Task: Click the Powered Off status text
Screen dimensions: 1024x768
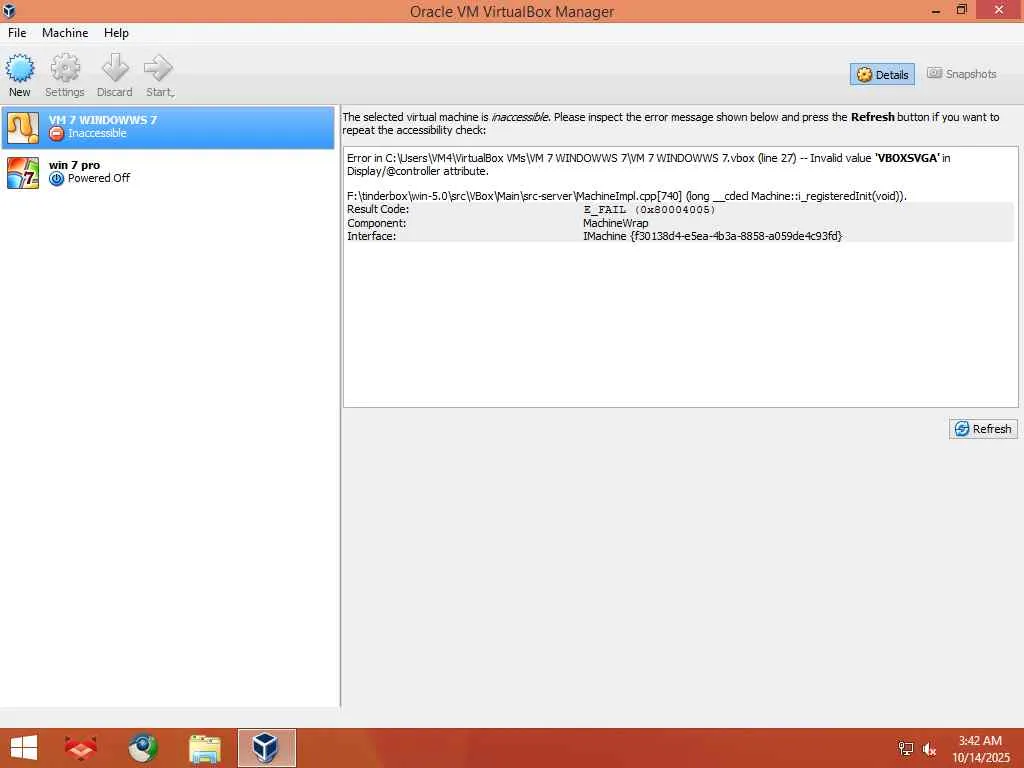Action: tap(99, 178)
